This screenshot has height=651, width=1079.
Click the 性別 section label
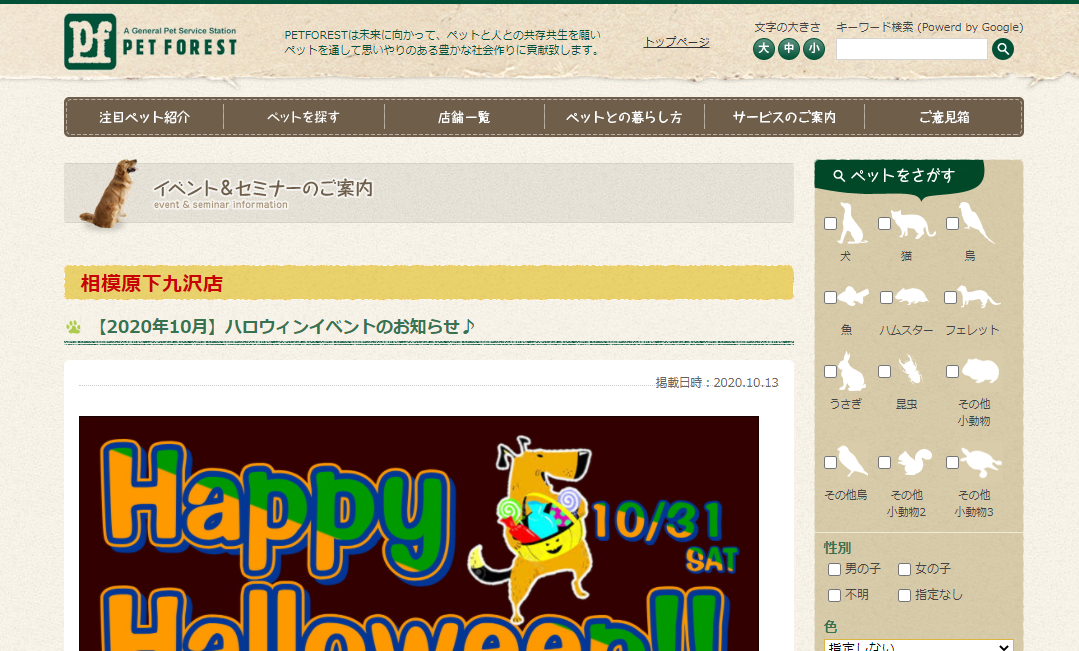[x=837, y=548]
